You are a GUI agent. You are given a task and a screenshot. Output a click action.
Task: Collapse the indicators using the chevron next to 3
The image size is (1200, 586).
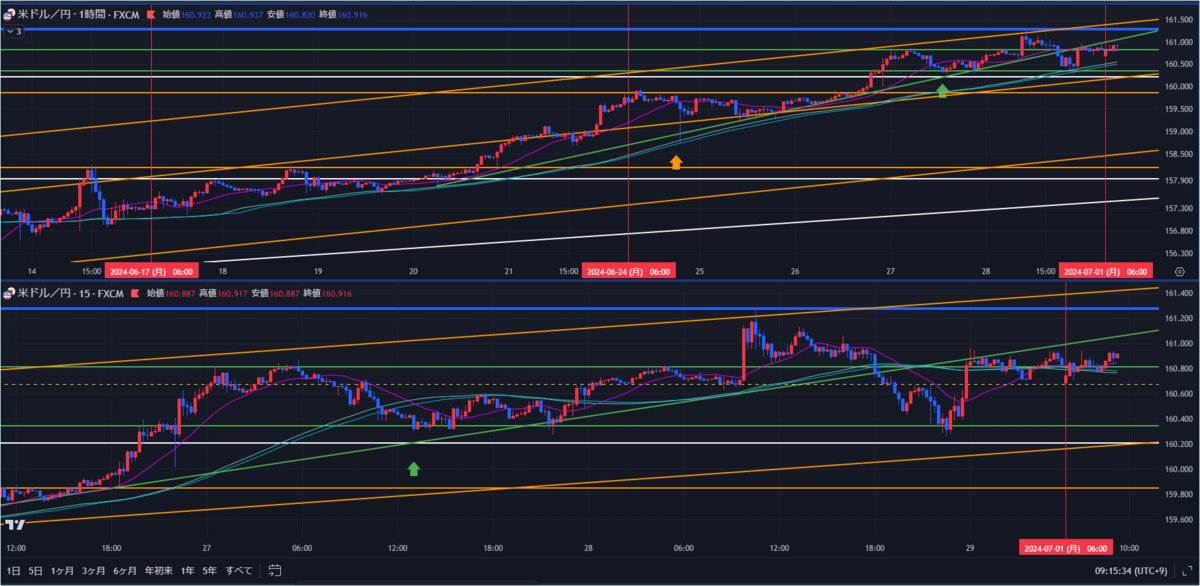pyautogui.click(x=8, y=31)
